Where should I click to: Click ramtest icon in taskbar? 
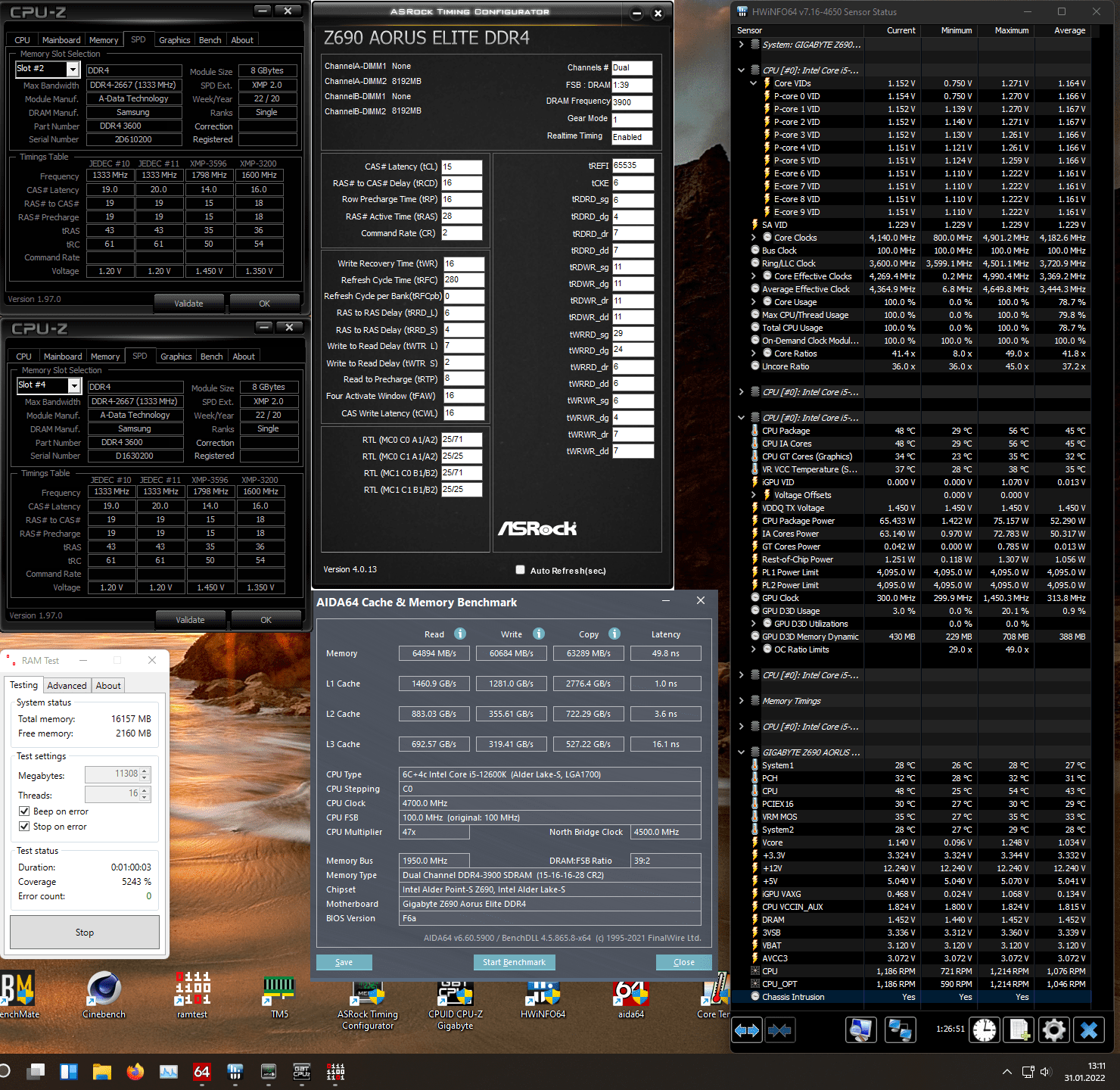pos(335,1072)
